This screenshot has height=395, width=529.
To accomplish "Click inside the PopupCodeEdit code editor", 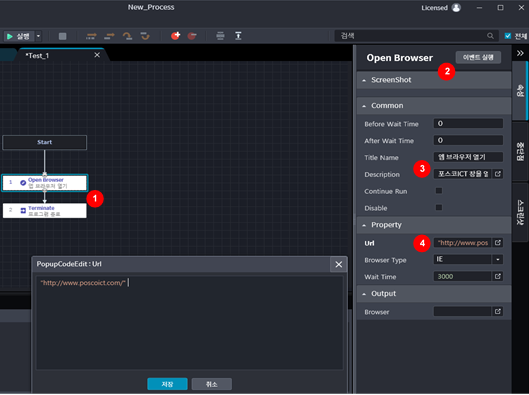I will click(x=190, y=323).
